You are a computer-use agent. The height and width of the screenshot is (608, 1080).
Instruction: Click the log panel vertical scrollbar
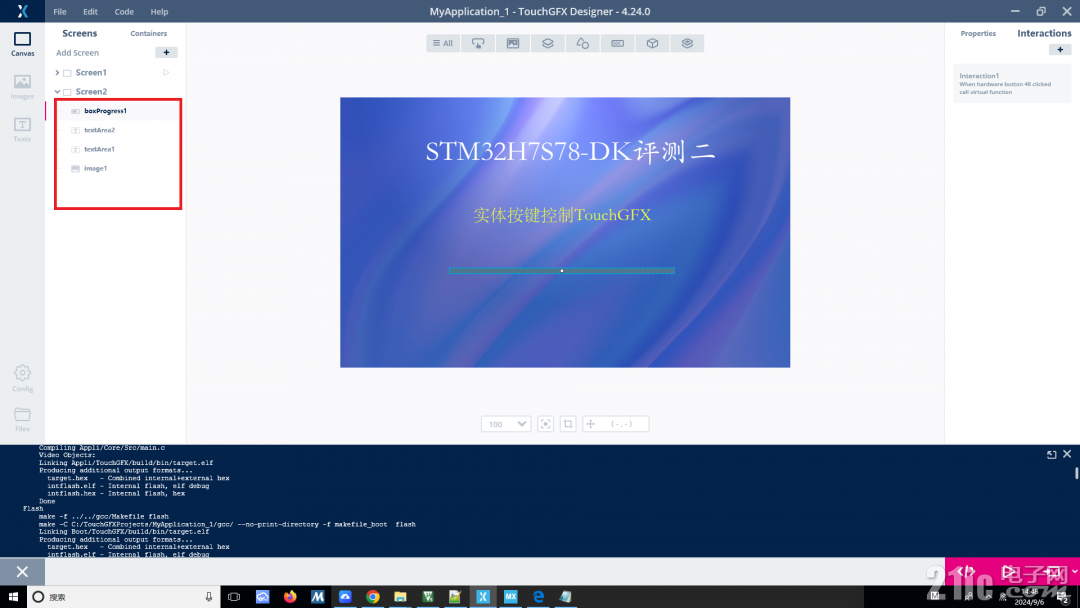(x=1076, y=473)
